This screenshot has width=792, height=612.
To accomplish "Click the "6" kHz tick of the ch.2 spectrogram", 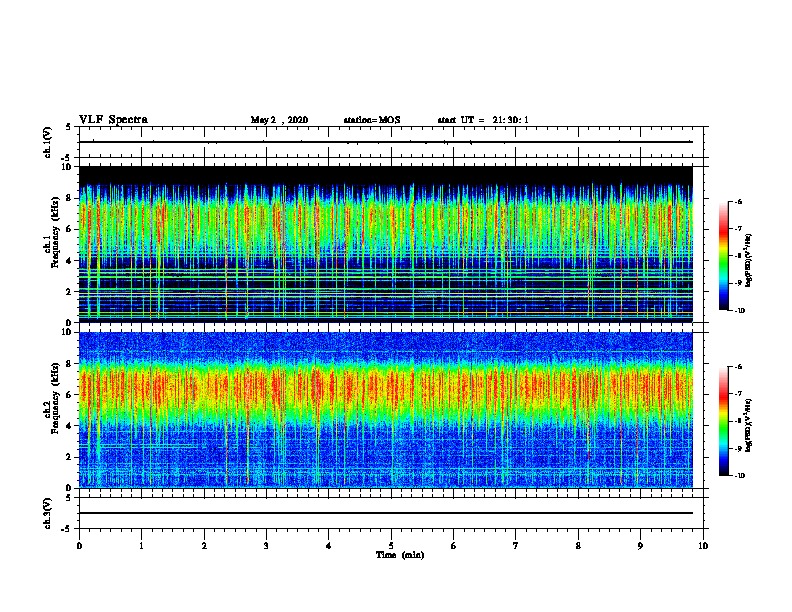I will coord(70,395).
